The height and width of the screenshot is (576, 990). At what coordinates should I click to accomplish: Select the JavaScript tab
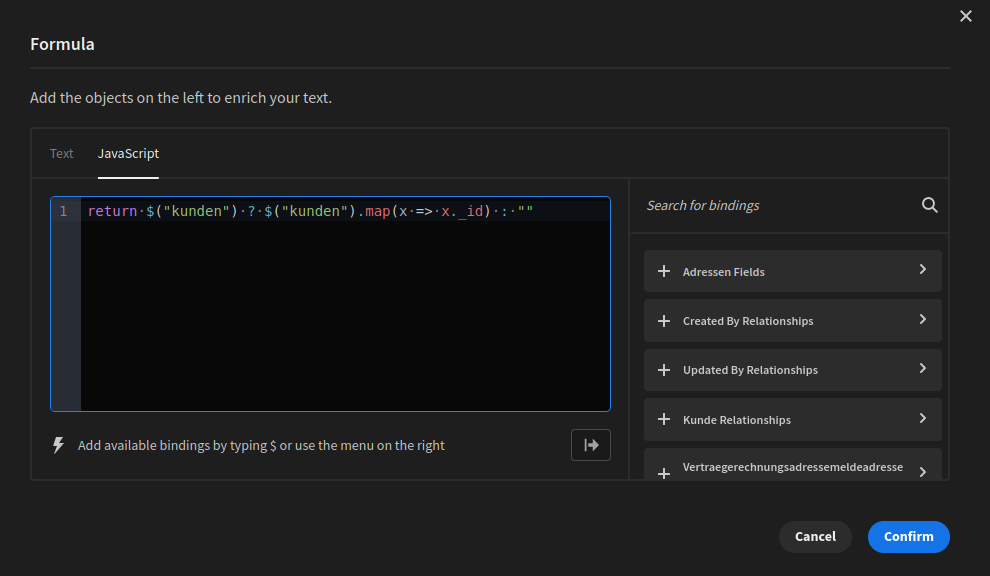pyautogui.click(x=128, y=153)
